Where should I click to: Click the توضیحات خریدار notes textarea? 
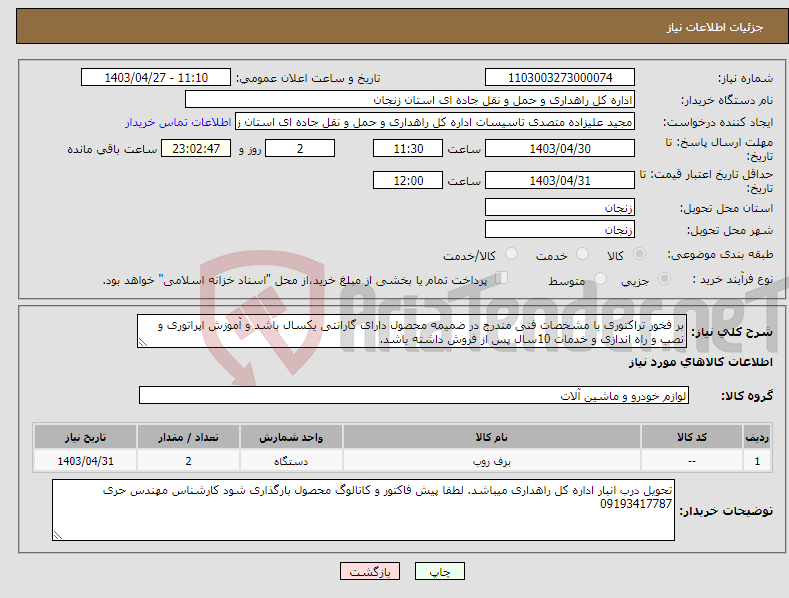pyautogui.click(x=363, y=510)
